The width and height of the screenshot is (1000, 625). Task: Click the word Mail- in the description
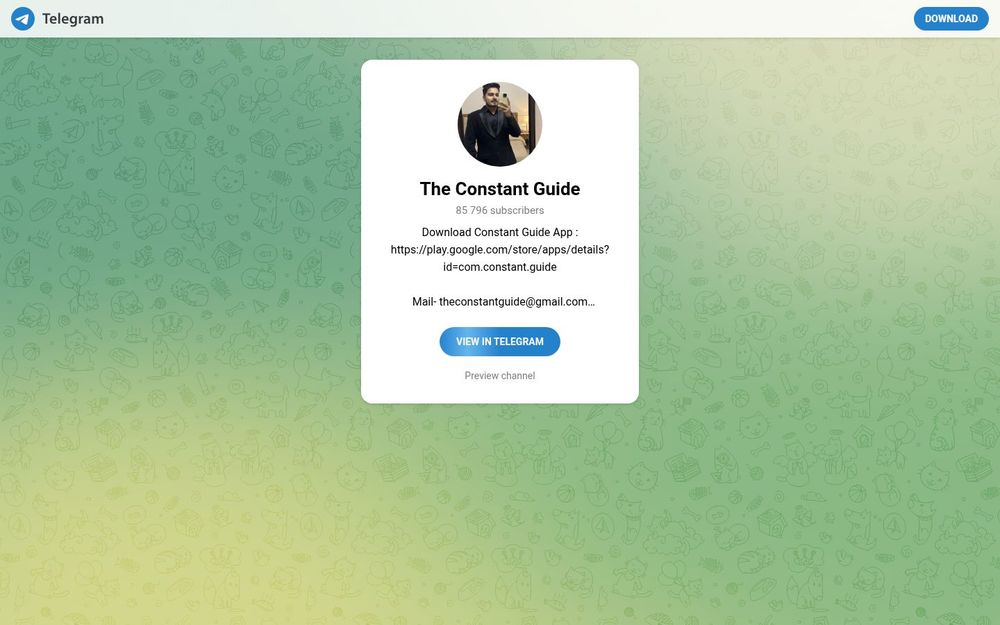(424, 302)
